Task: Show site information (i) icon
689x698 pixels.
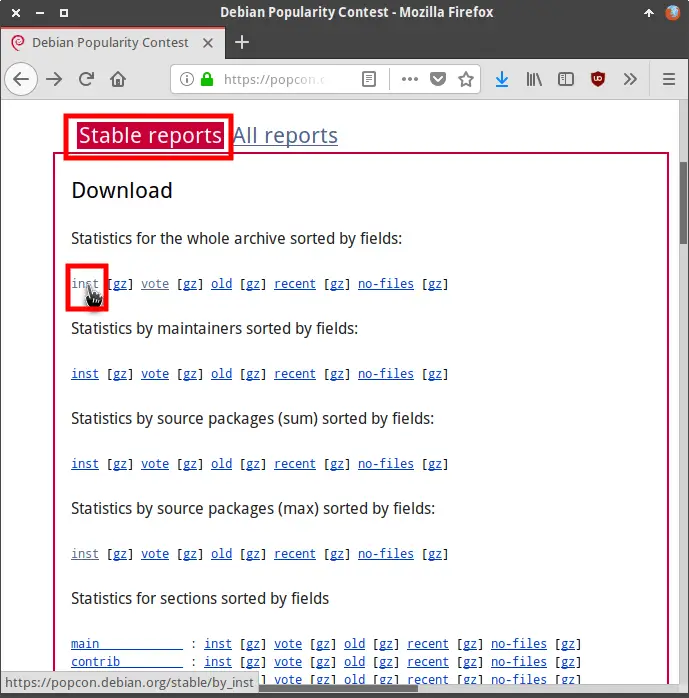Action: point(186,80)
